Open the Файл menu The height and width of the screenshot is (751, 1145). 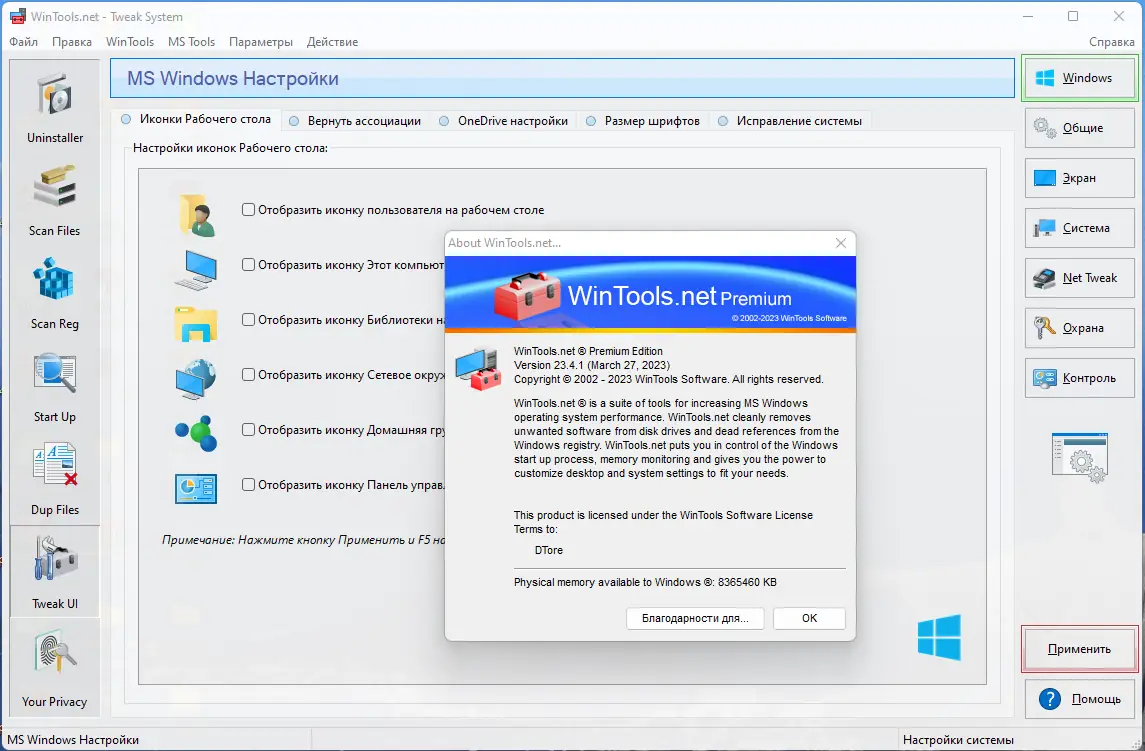[23, 42]
